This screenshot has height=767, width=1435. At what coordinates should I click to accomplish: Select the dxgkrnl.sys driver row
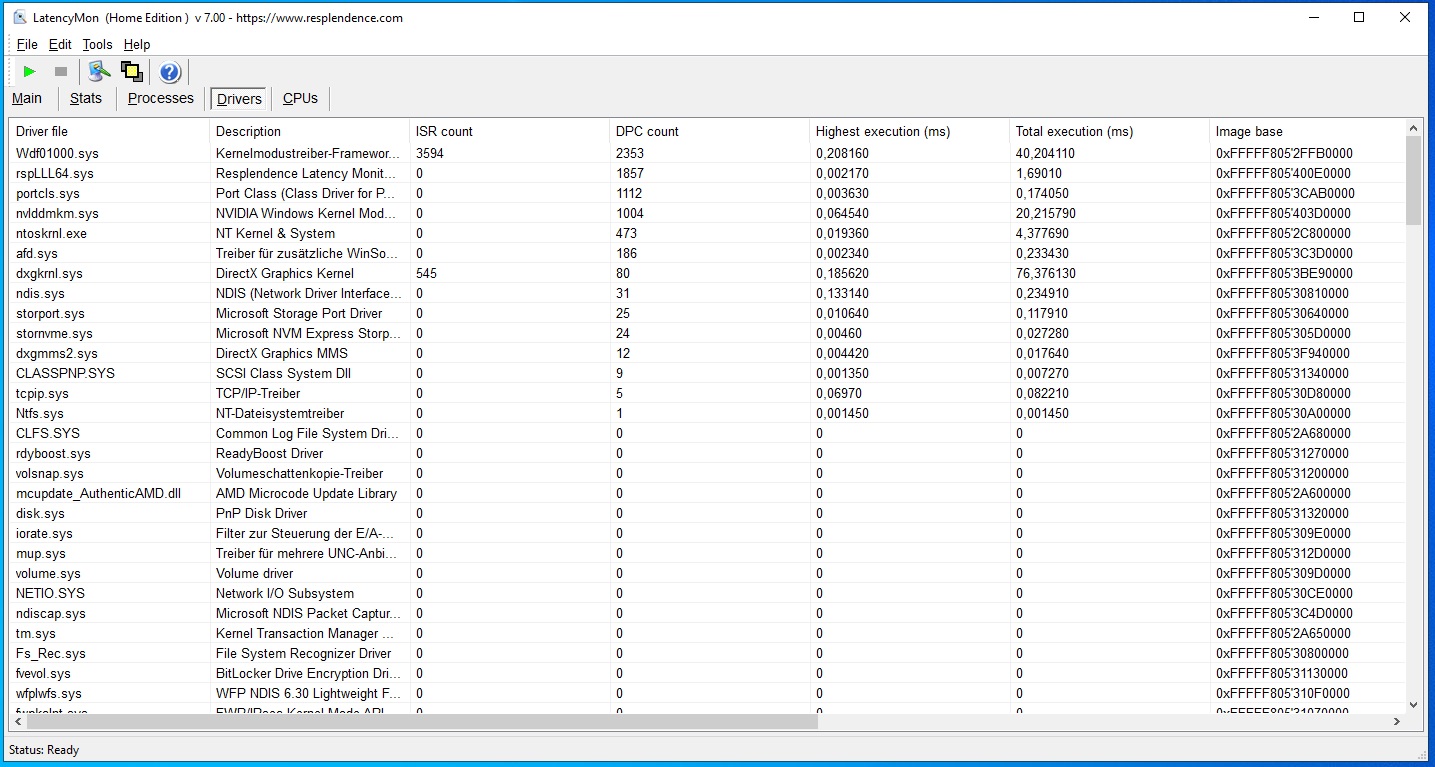(x=707, y=273)
